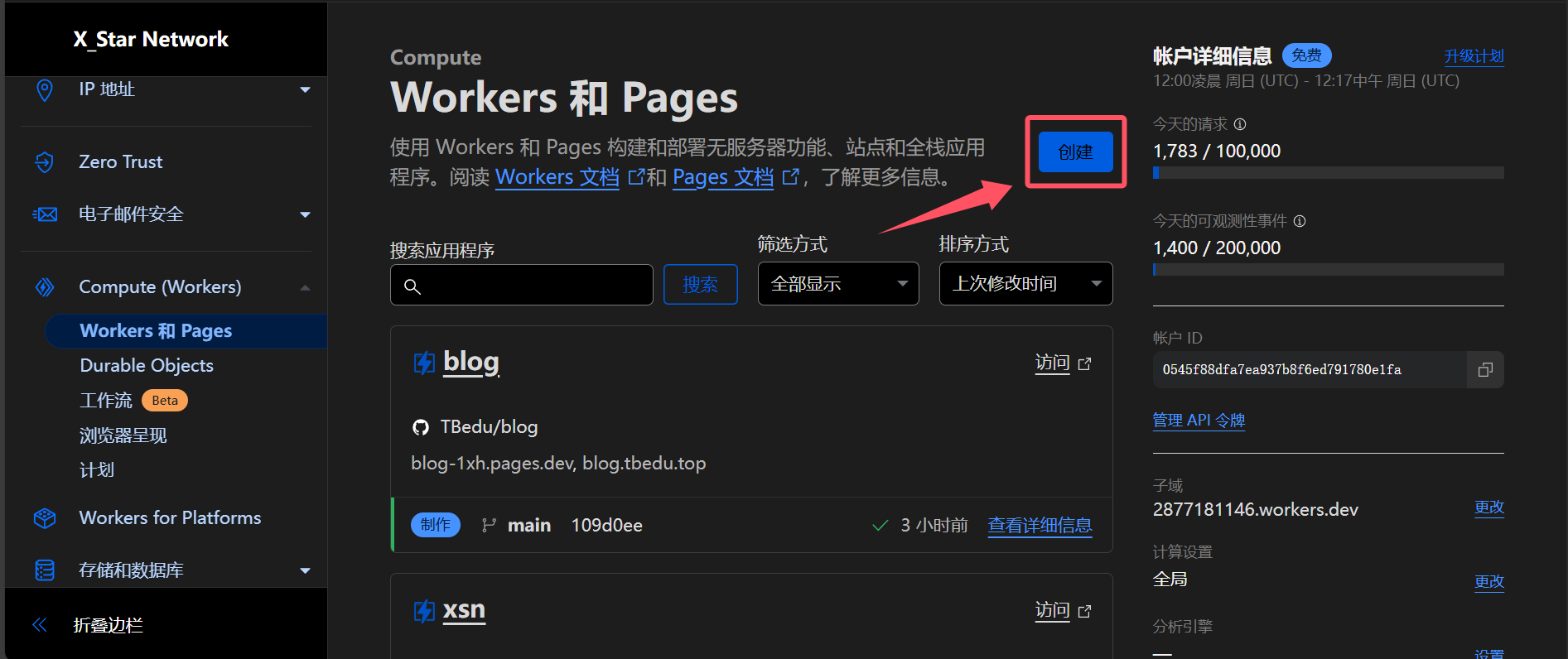This screenshot has width=1568, height=659.
Task: Click the xsn project lightning icon
Action: pyautogui.click(x=424, y=611)
